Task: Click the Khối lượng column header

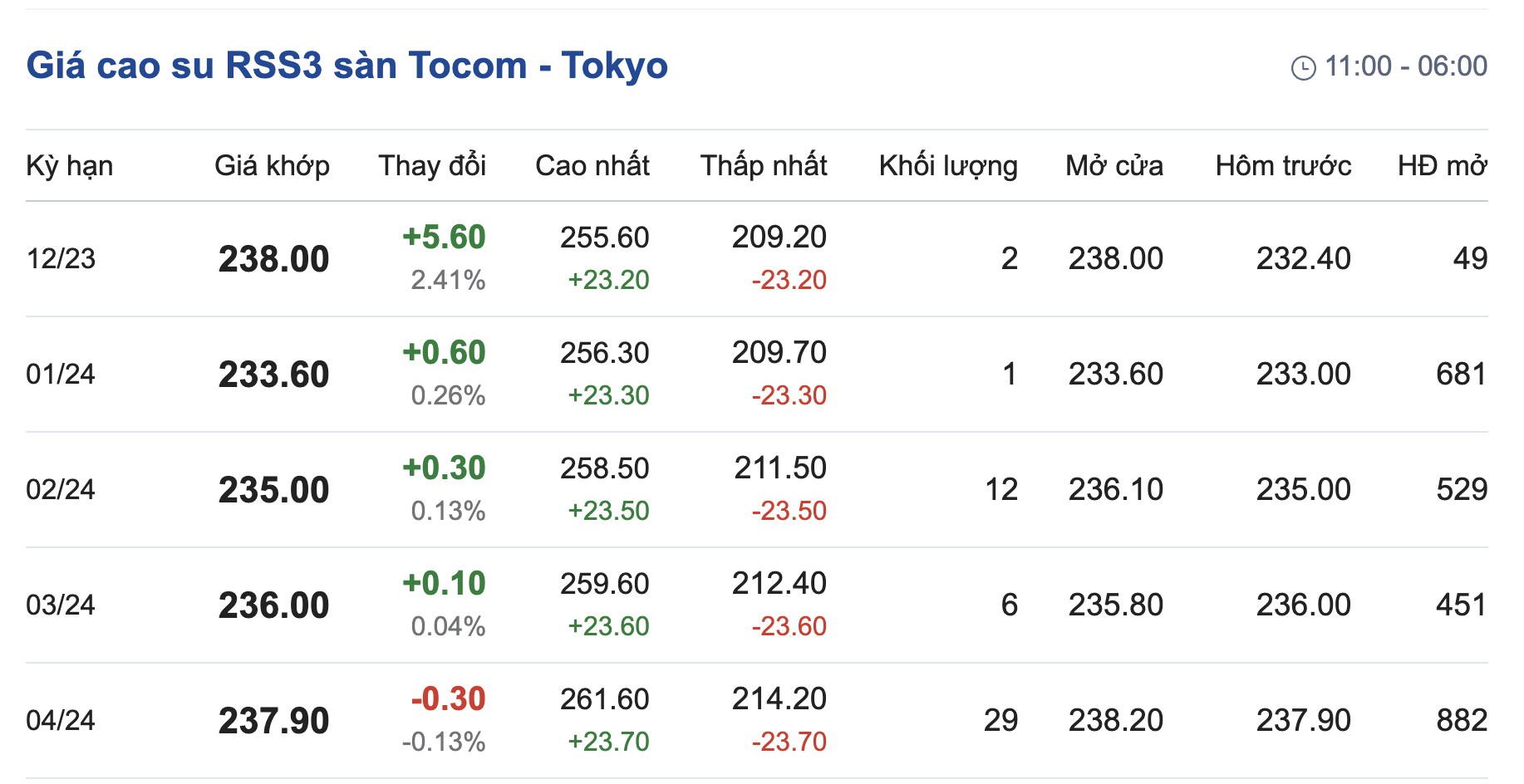Action: pos(947,165)
